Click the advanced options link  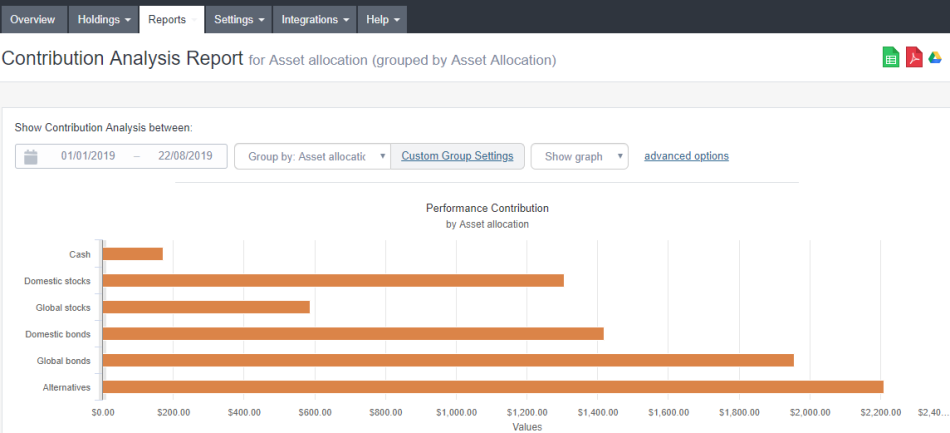pos(686,156)
